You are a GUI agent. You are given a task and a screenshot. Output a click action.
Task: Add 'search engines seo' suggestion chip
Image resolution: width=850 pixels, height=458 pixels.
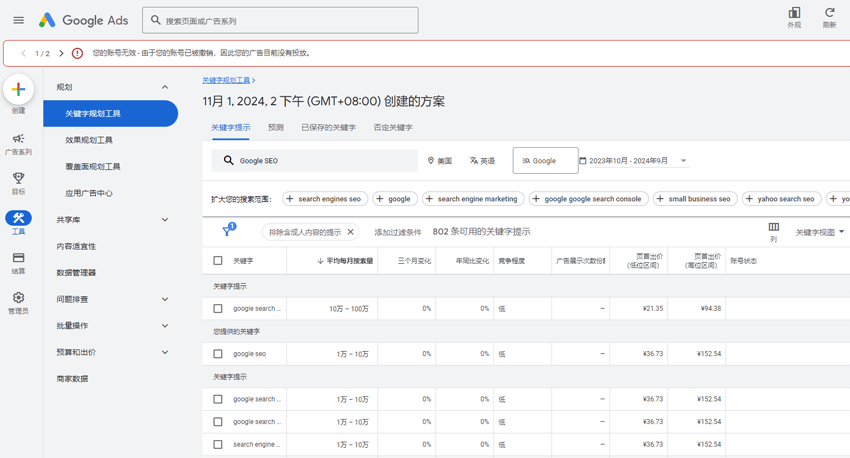point(325,199)
